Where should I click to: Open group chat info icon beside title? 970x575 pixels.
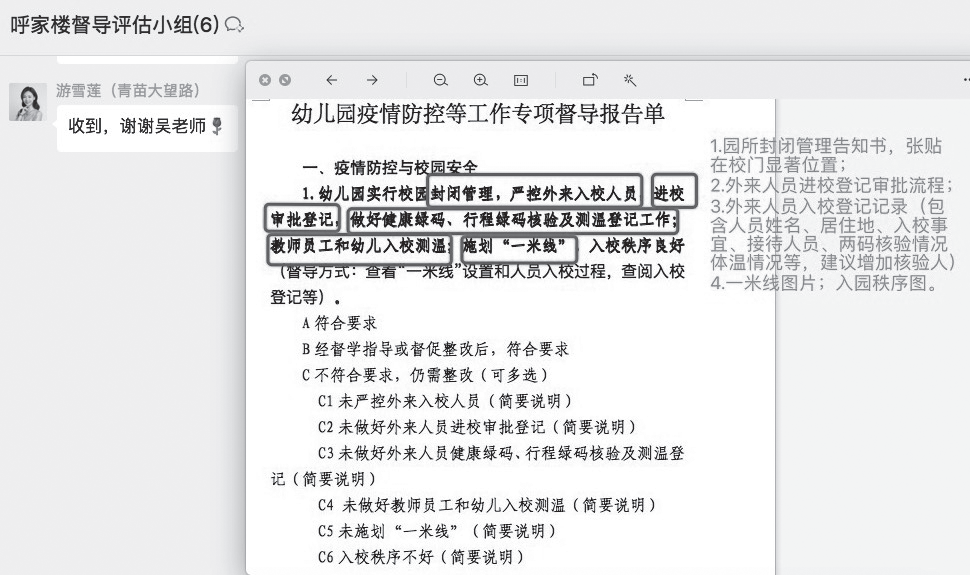point(234,25)
